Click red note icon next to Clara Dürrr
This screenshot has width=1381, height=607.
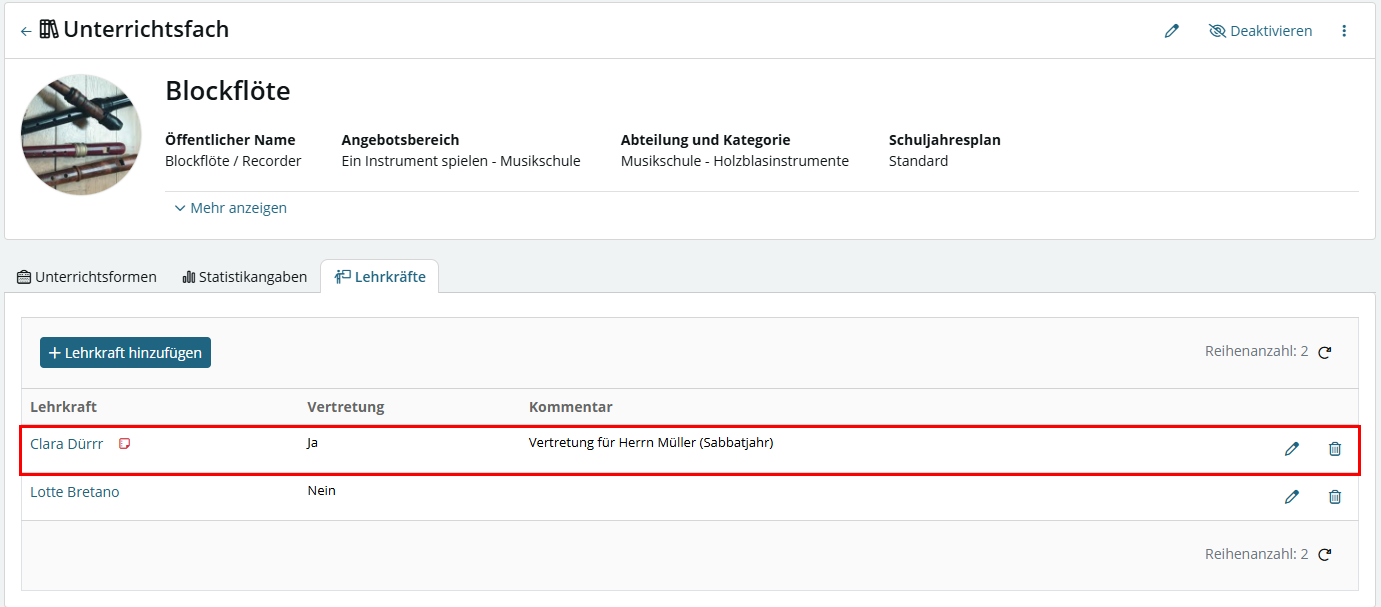[x=124, y=444]
